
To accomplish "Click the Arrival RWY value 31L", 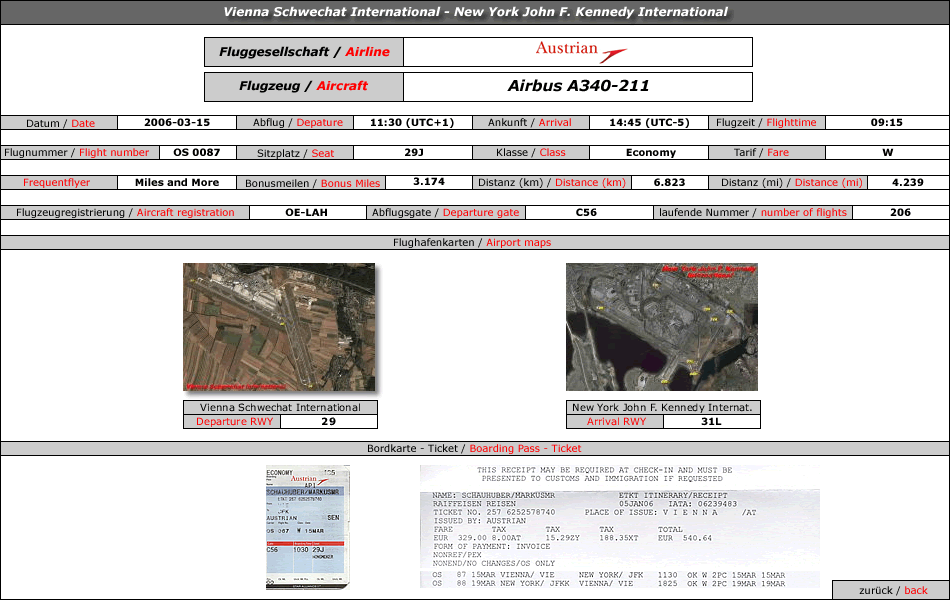I will tap(711, 422).
